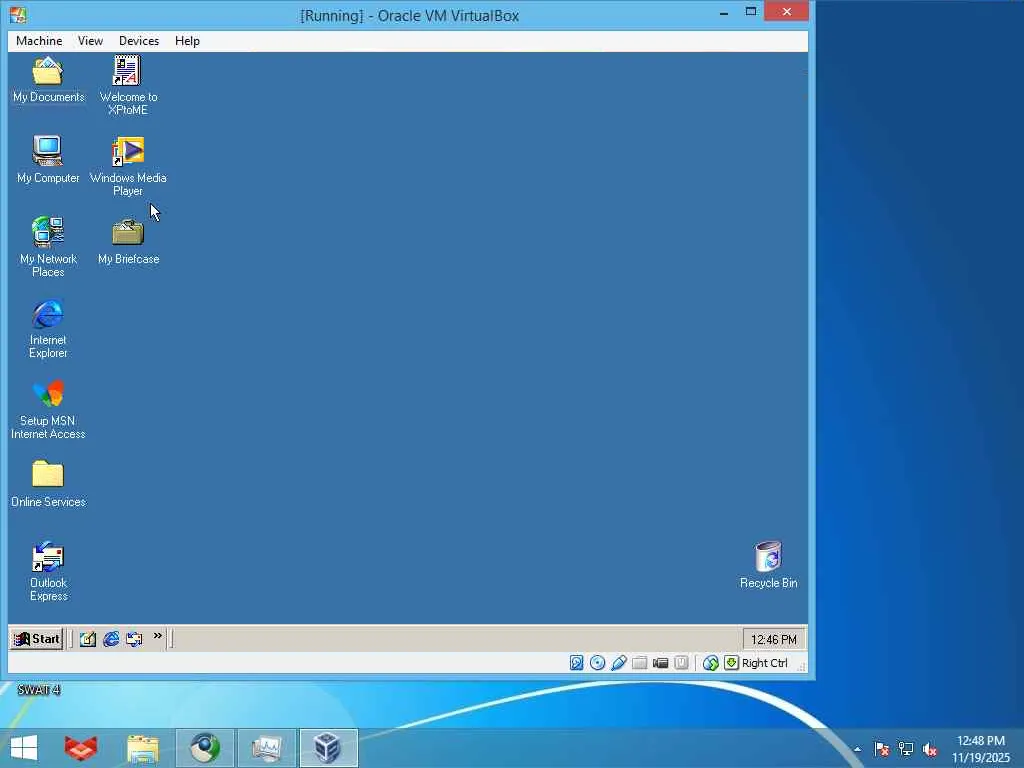Click the guest clock showing 12:46 PM
This screenshot has width=1024, height=768.
click(x=773, y=639)
